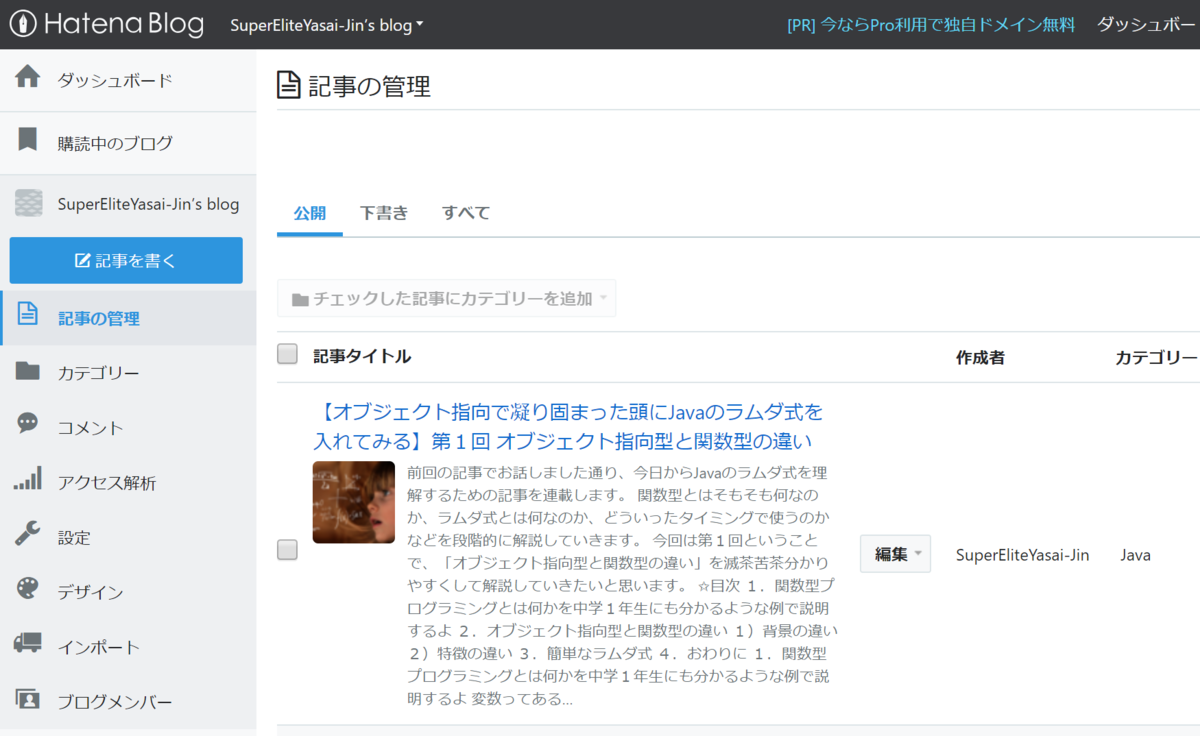Open インポート in the sidebar

click(128, 647)
